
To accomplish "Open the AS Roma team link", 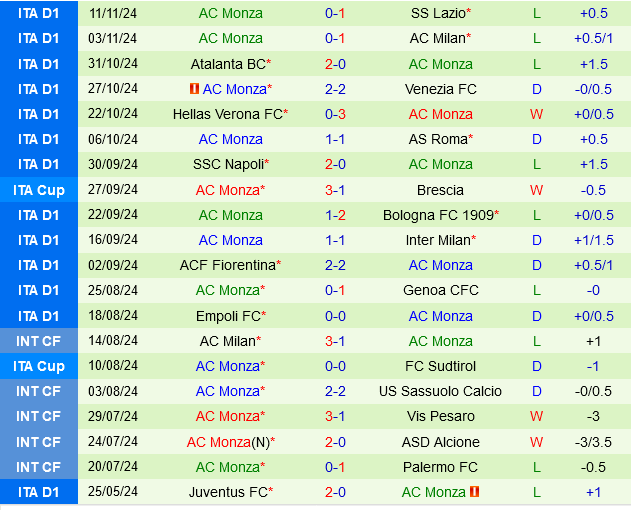I will click(438, 139).
